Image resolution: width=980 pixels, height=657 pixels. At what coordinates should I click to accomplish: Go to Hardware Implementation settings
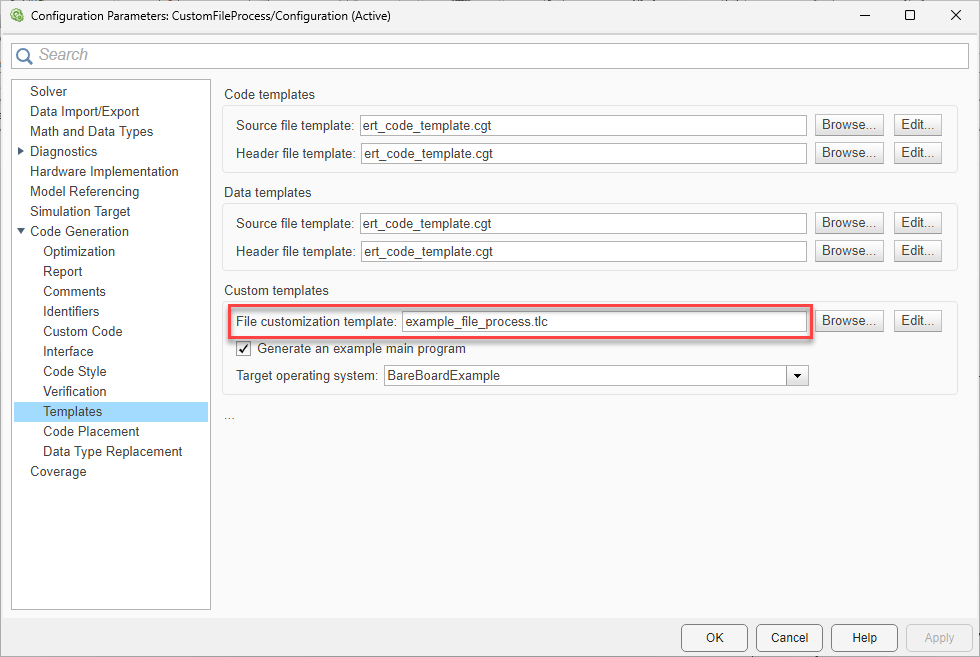coord(104,171)
